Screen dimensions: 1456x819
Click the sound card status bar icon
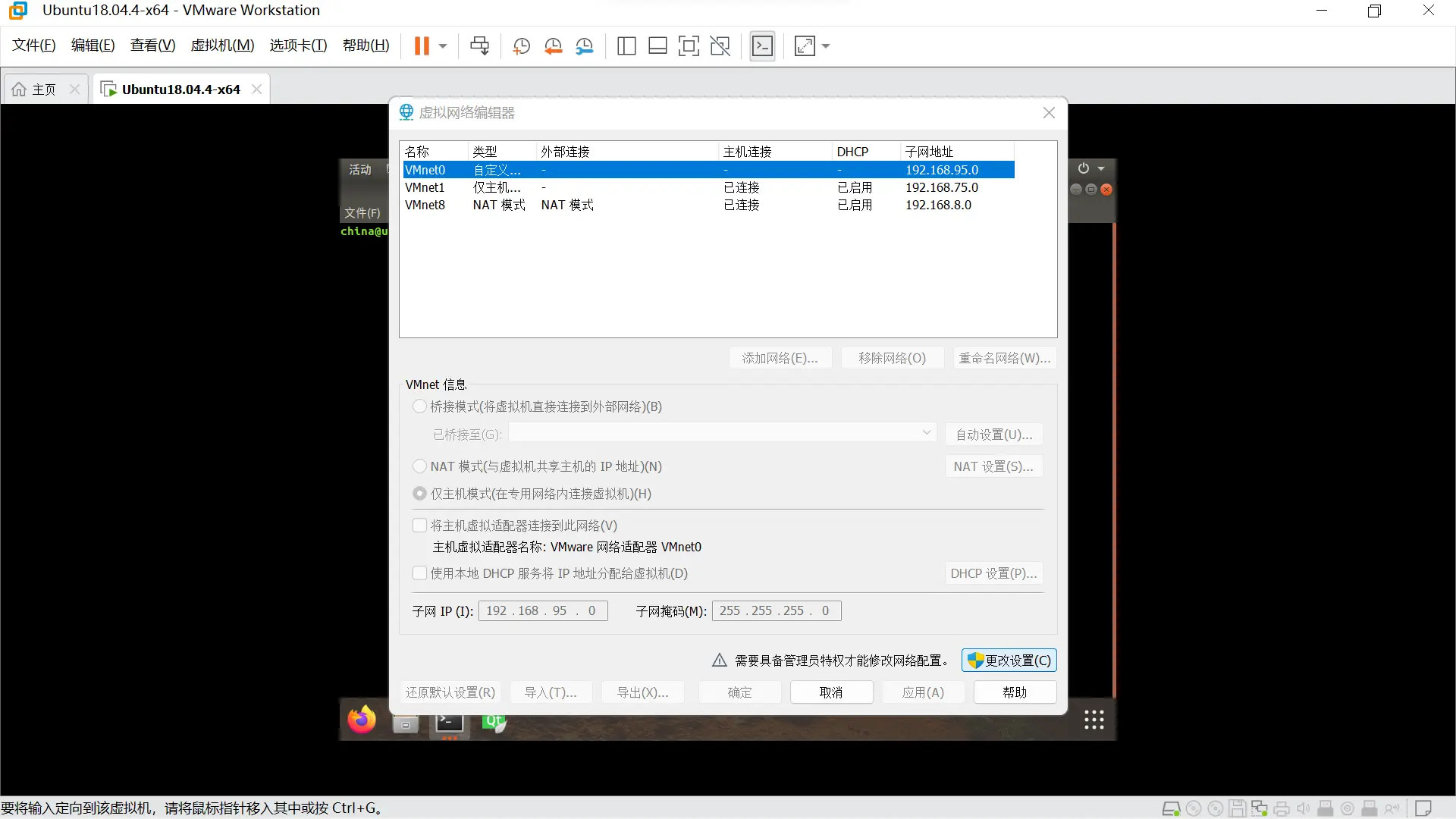click(x=1304, y=808)
